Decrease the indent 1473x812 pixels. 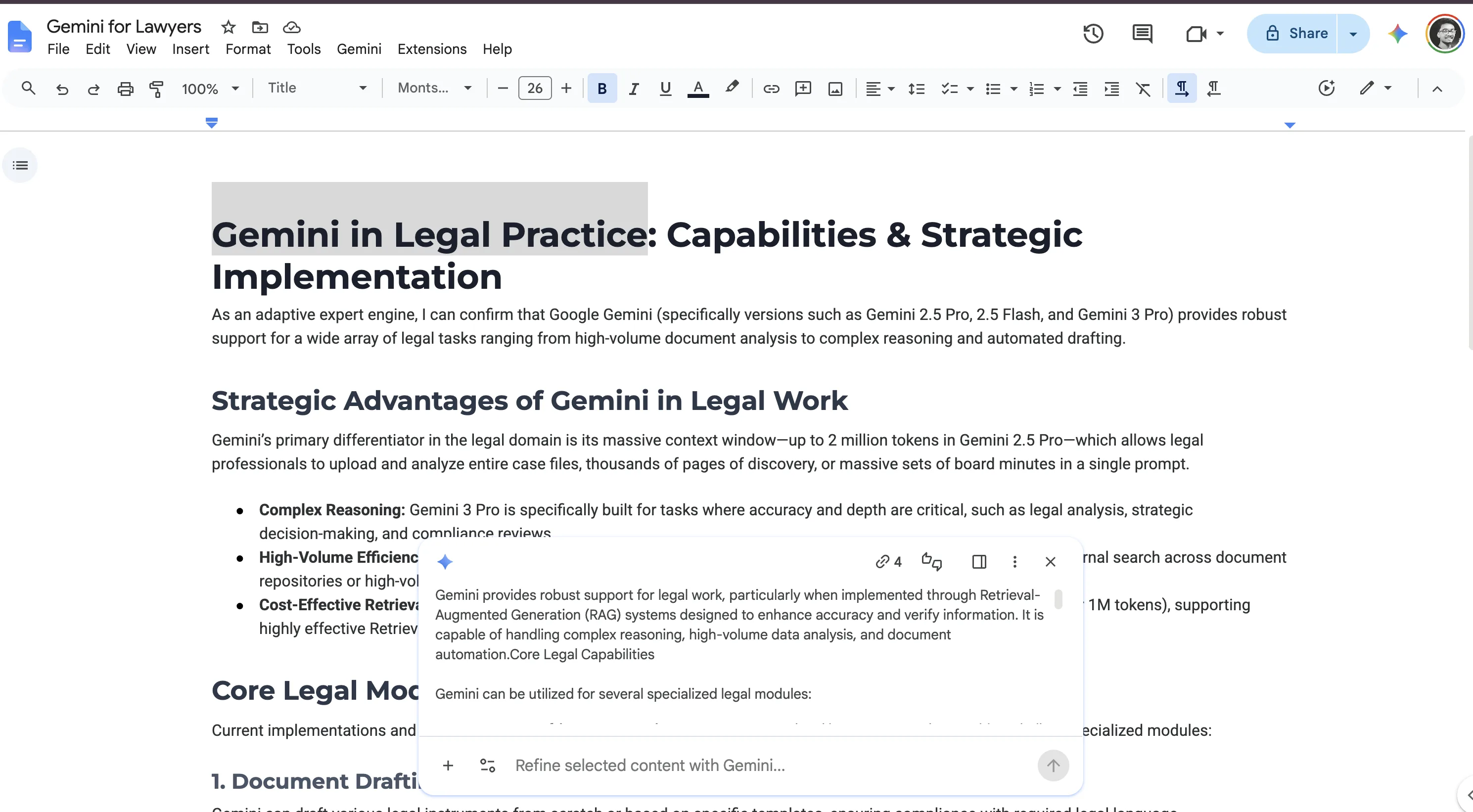(1080, 89)
